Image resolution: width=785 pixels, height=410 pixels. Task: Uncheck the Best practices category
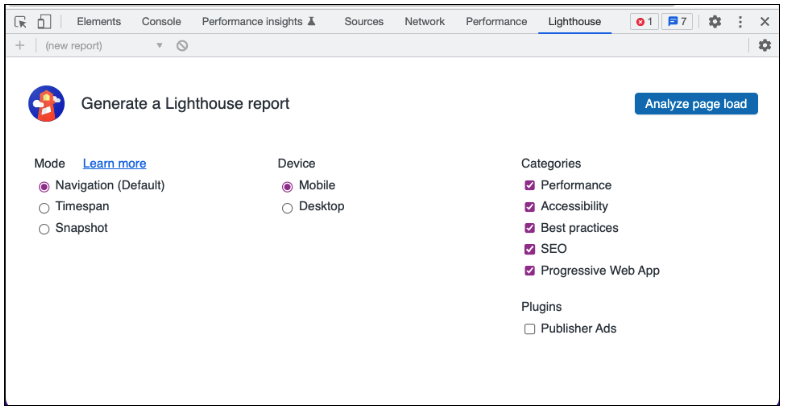click(x=530, y=228)
